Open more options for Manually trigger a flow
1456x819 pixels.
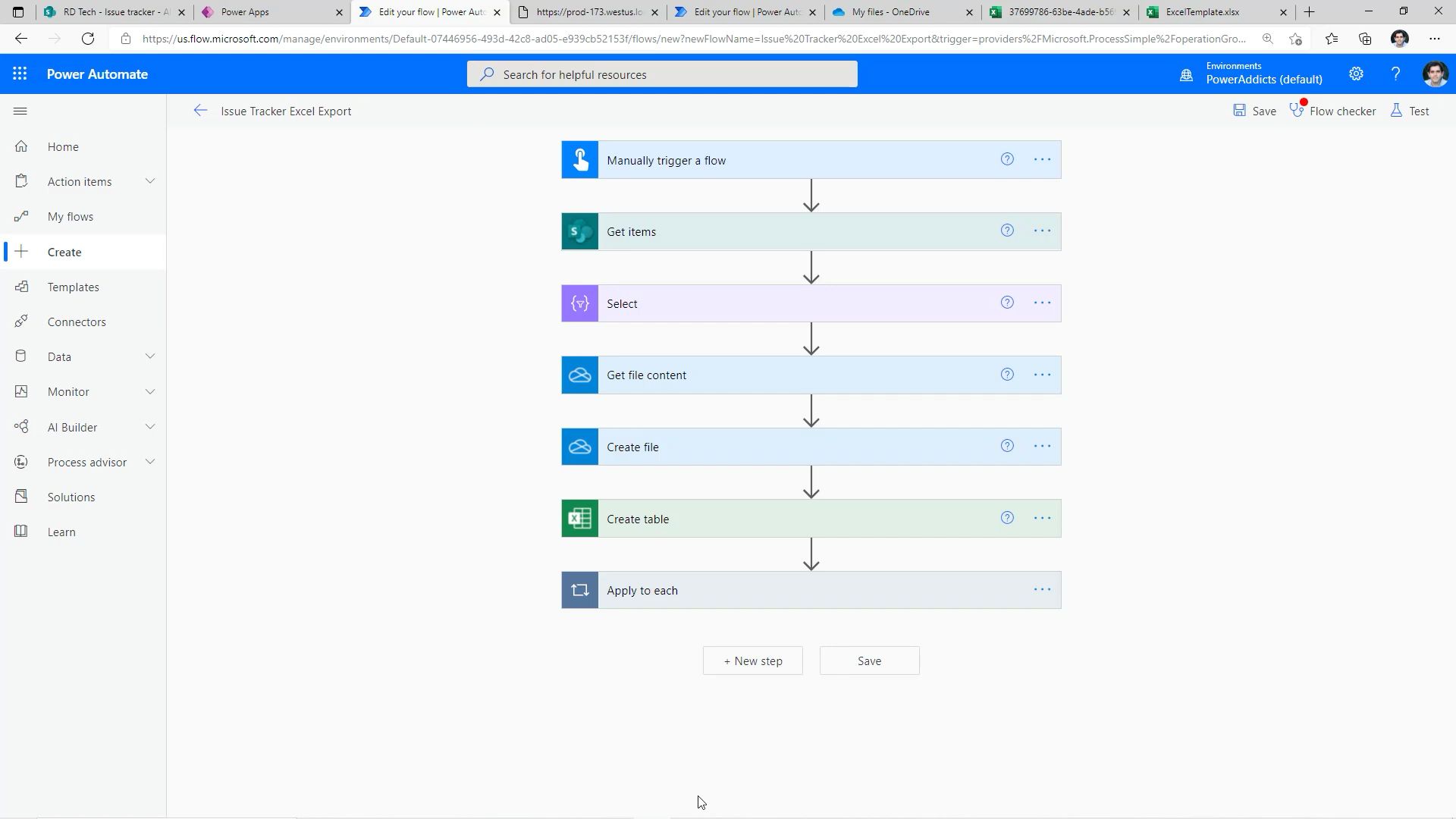(x=1043, y=159)
